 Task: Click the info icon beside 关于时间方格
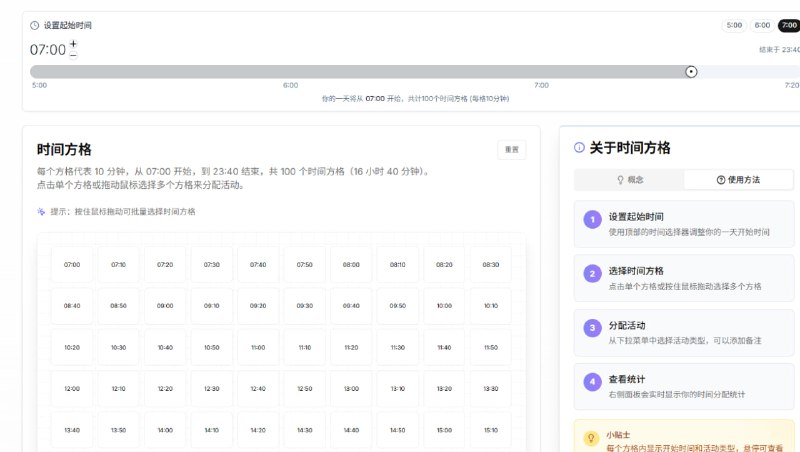pyautogui.click(x=579, y=148)
